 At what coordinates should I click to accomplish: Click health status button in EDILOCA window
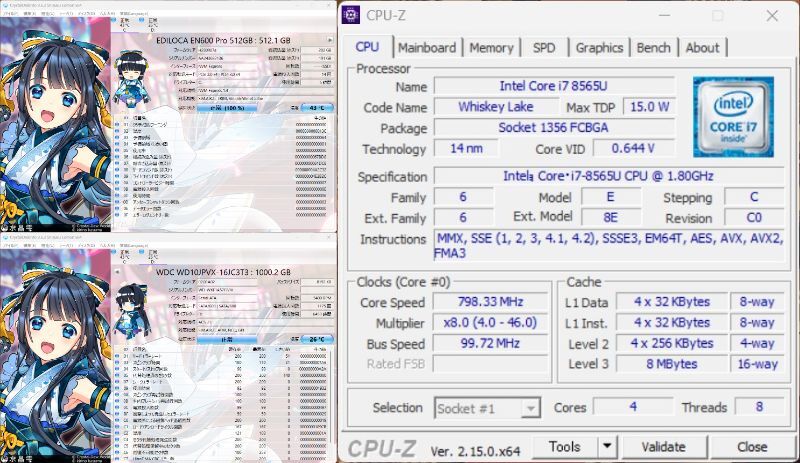(227, 108)
